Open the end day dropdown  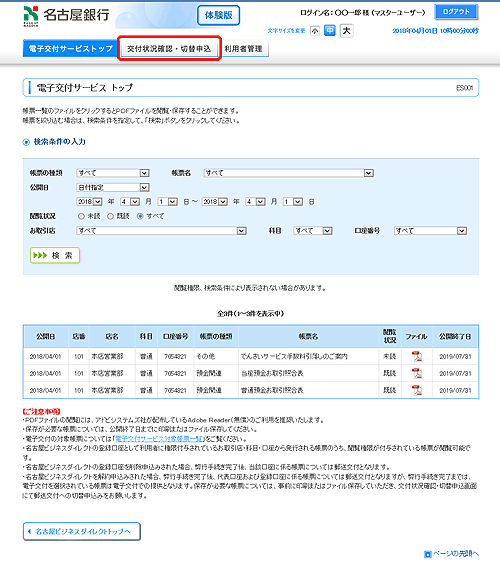click(293, 202)
